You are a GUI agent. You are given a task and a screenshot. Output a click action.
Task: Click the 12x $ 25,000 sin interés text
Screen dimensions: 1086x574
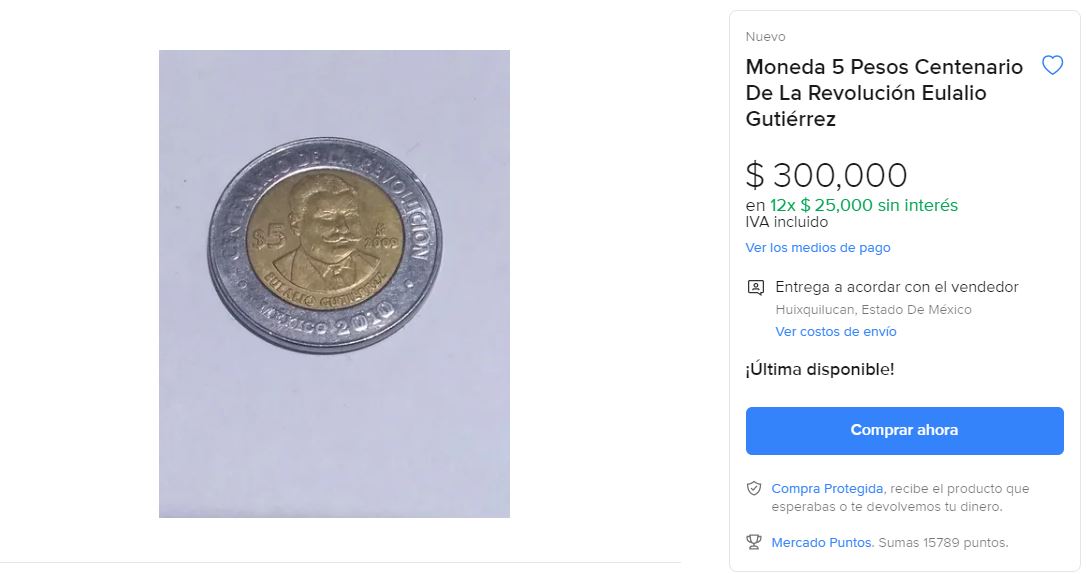pos(864,206)
